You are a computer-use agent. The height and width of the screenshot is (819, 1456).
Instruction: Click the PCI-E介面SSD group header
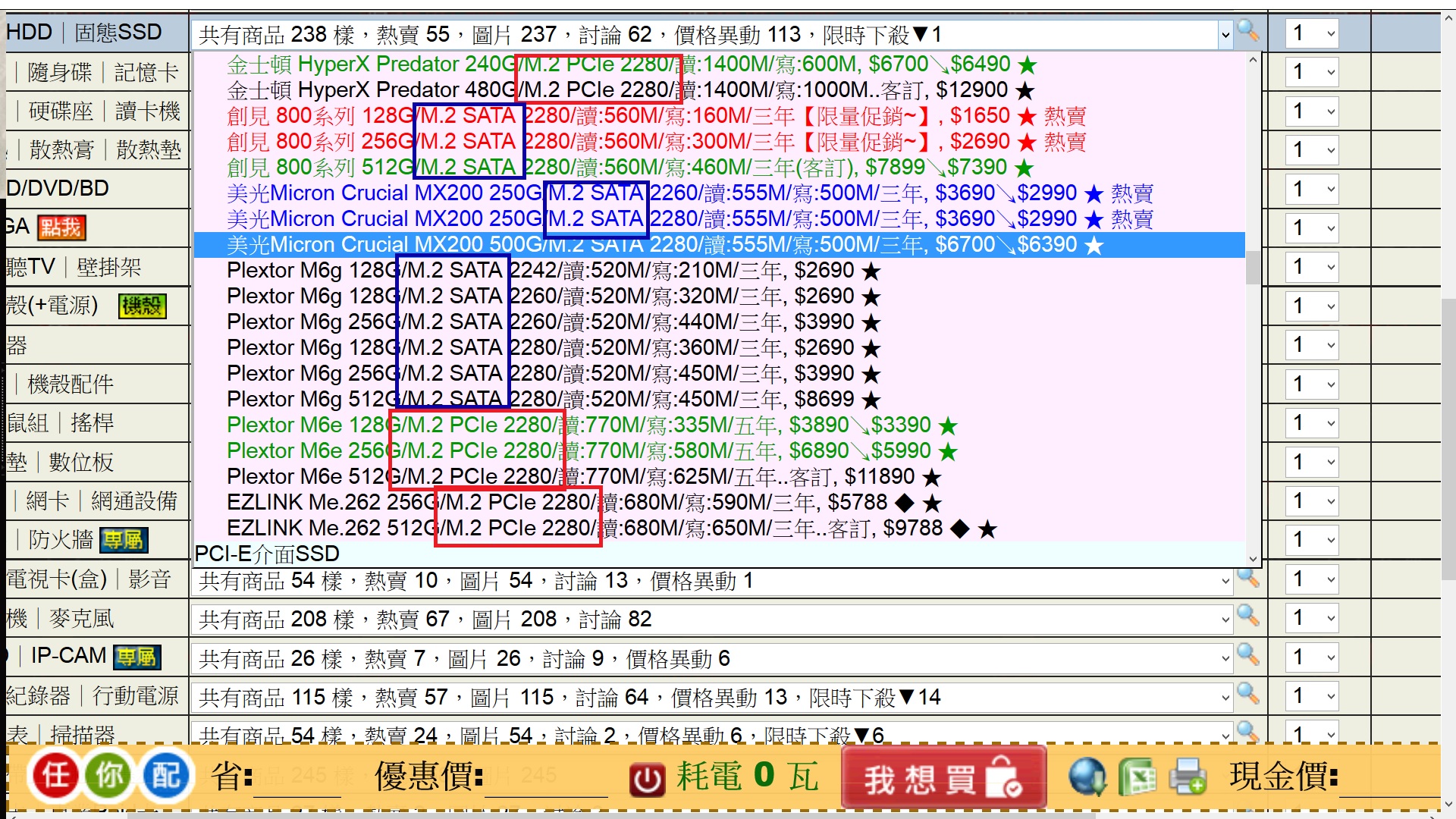tap(720, 554)
